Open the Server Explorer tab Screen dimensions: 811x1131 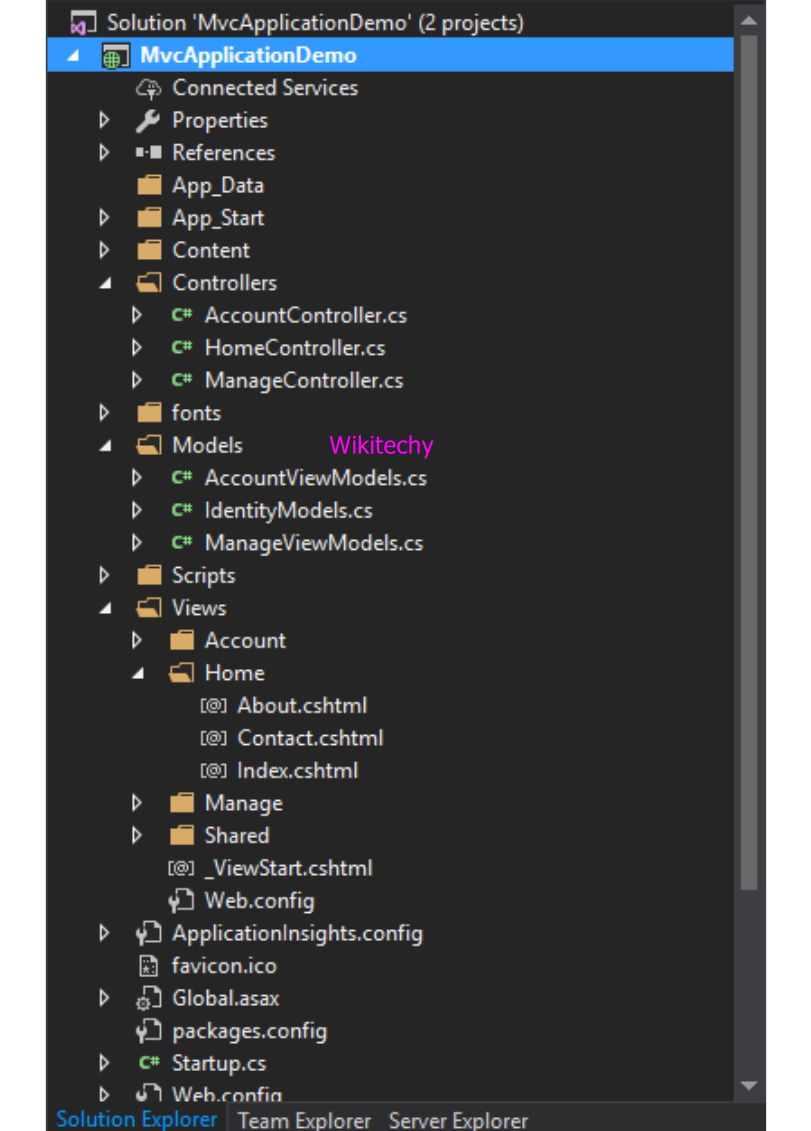tap(458, 1120)
